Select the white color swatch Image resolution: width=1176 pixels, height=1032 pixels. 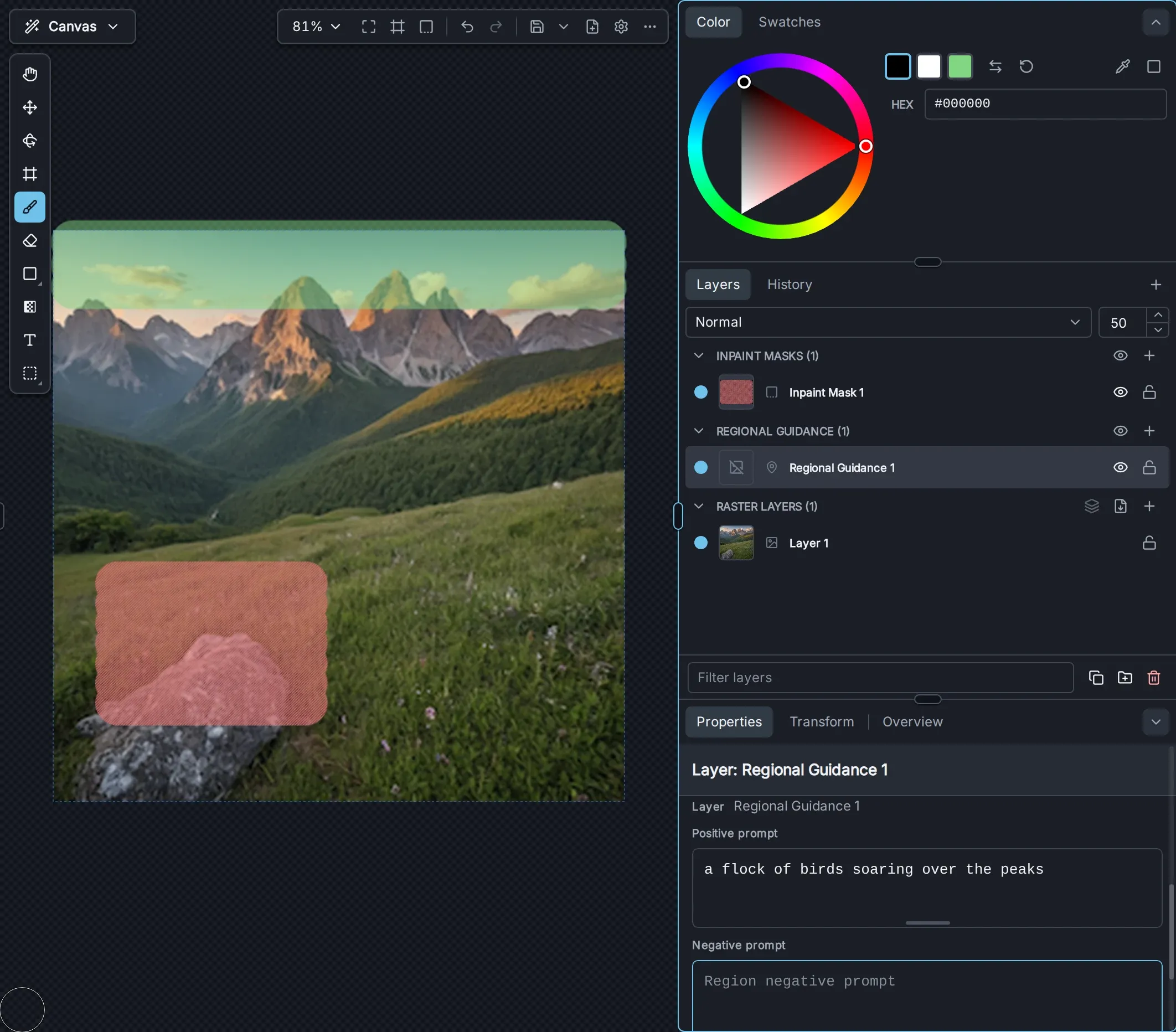(x=929, y=67)
